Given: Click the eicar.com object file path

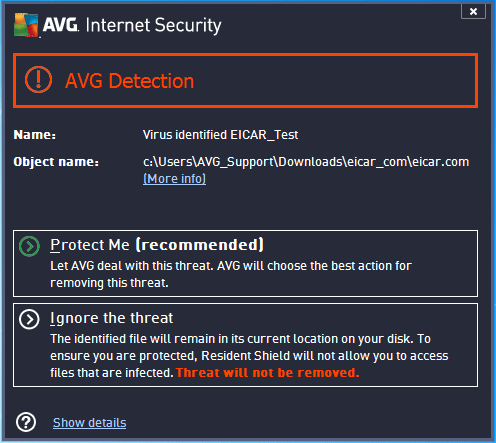Looking at the screenshot, I should click(x=306, y=162).
